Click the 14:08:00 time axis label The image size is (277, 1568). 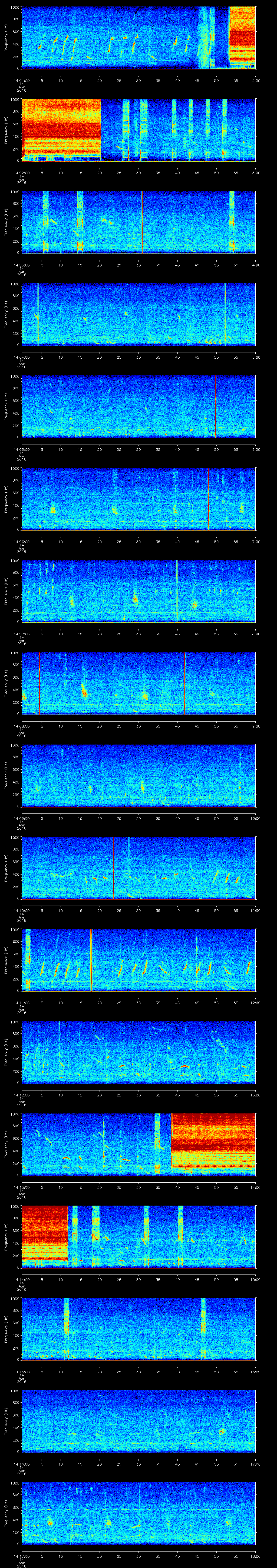[21, 726]
